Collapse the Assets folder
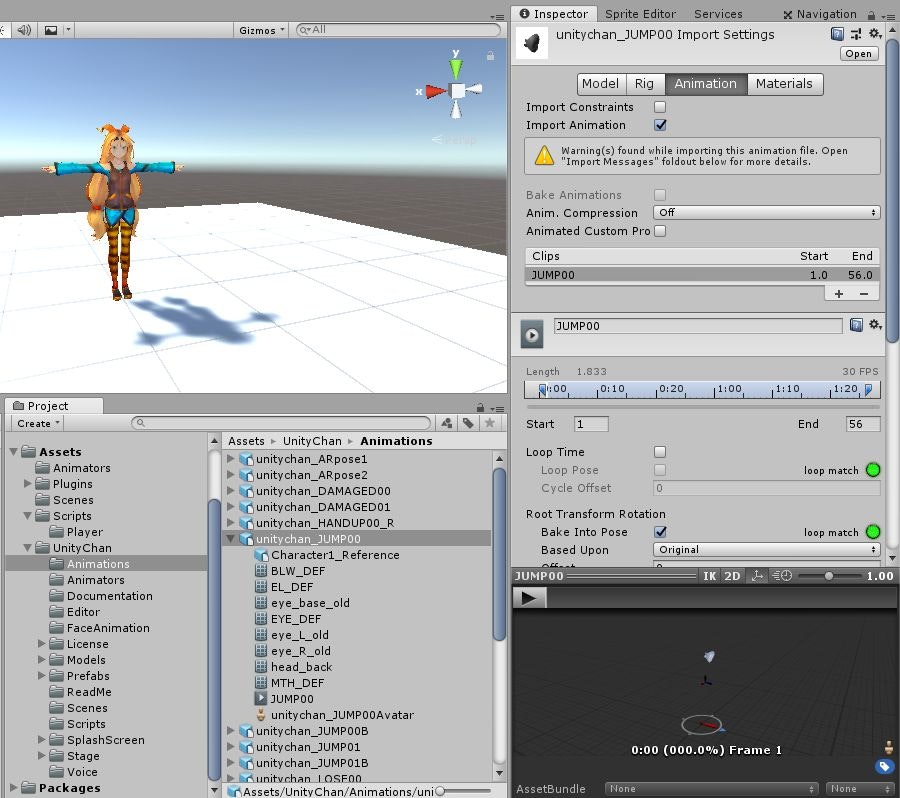 [14, 452]
